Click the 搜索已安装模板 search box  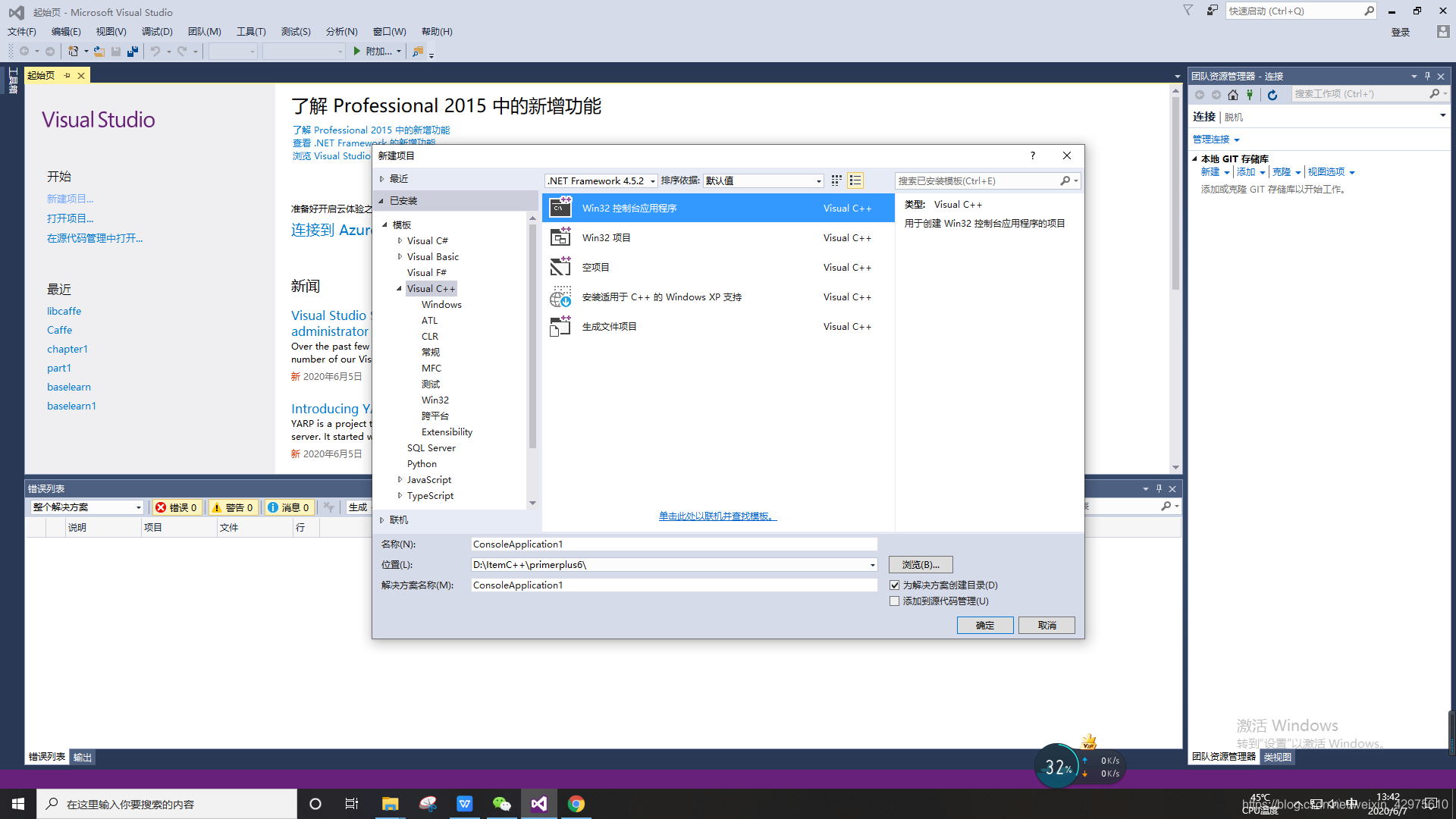tap(978, 180)
